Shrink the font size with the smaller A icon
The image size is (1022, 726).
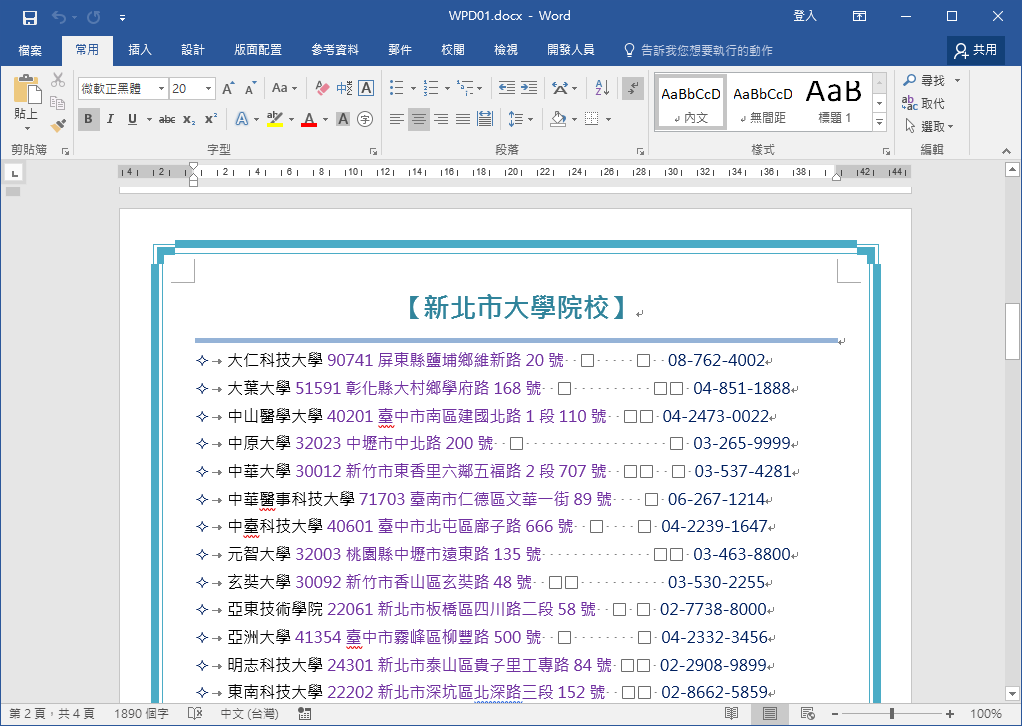click(251, 88)
